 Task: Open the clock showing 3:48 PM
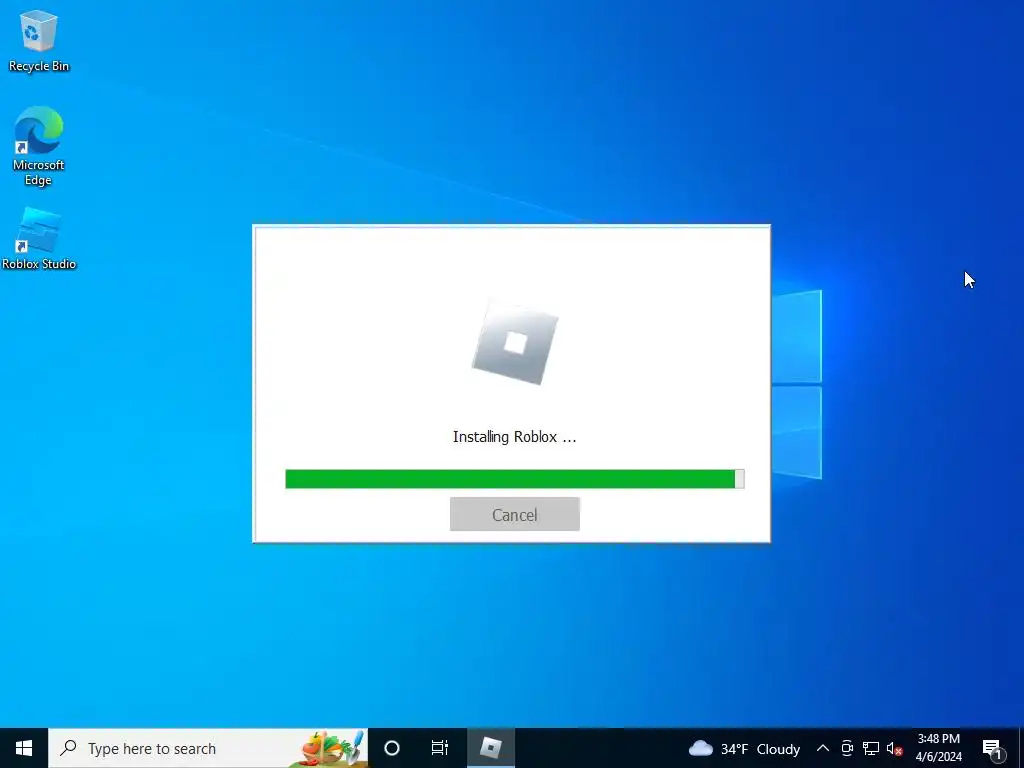(x=938, y=748)
